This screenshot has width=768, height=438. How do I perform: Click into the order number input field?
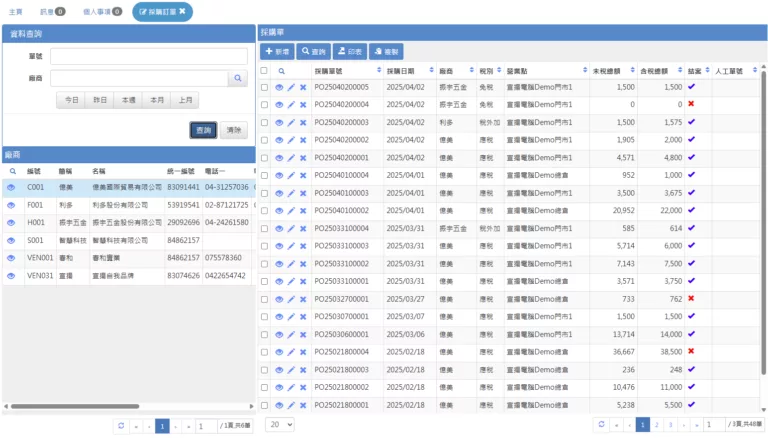[x=149, y=56]
